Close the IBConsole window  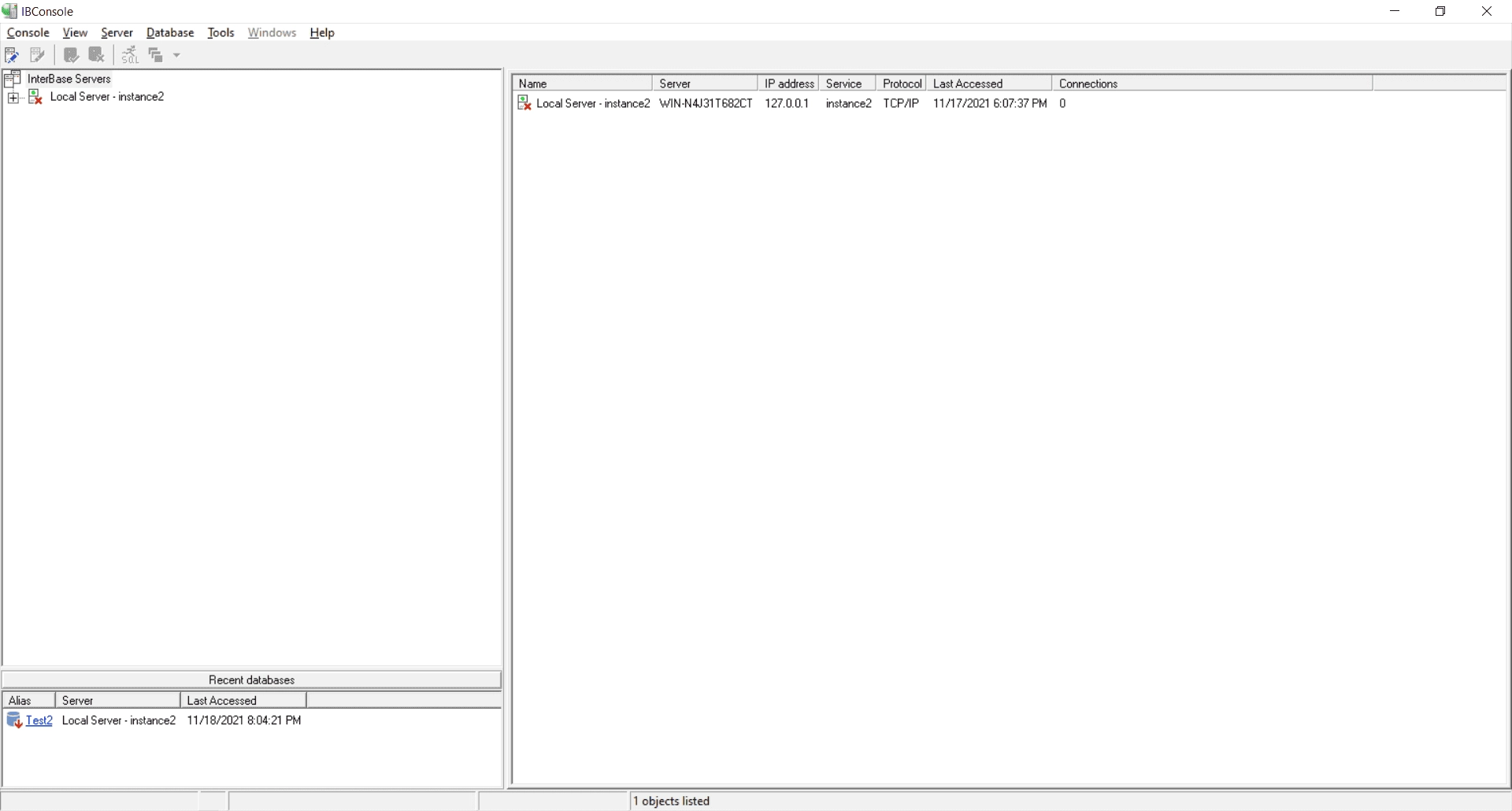click(1488, 11)
